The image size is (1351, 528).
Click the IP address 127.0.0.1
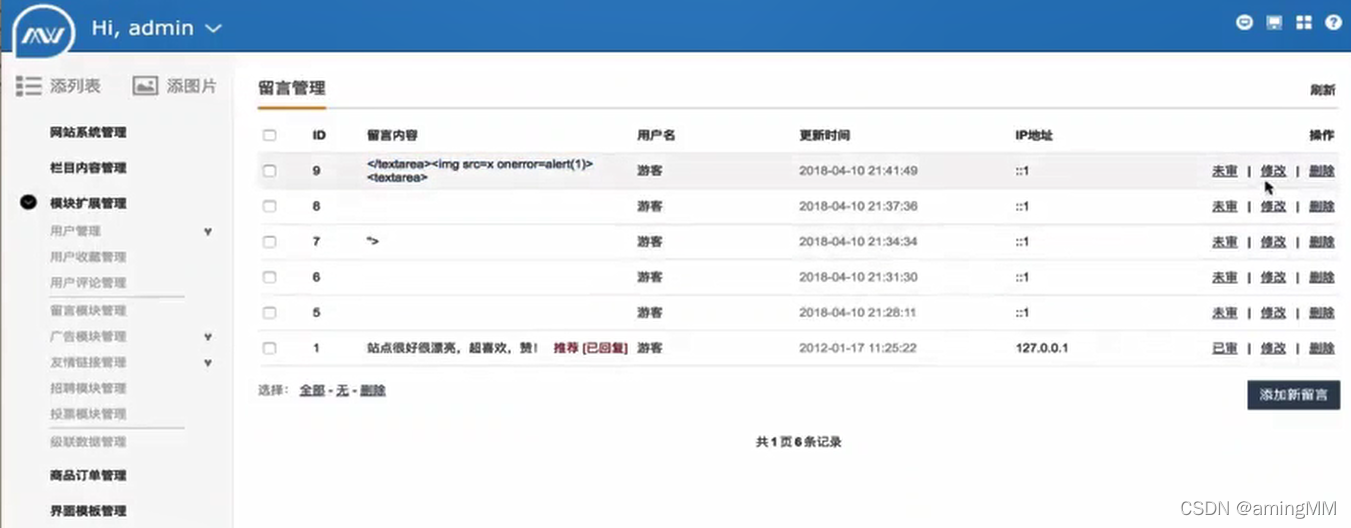coord(1042,348)
